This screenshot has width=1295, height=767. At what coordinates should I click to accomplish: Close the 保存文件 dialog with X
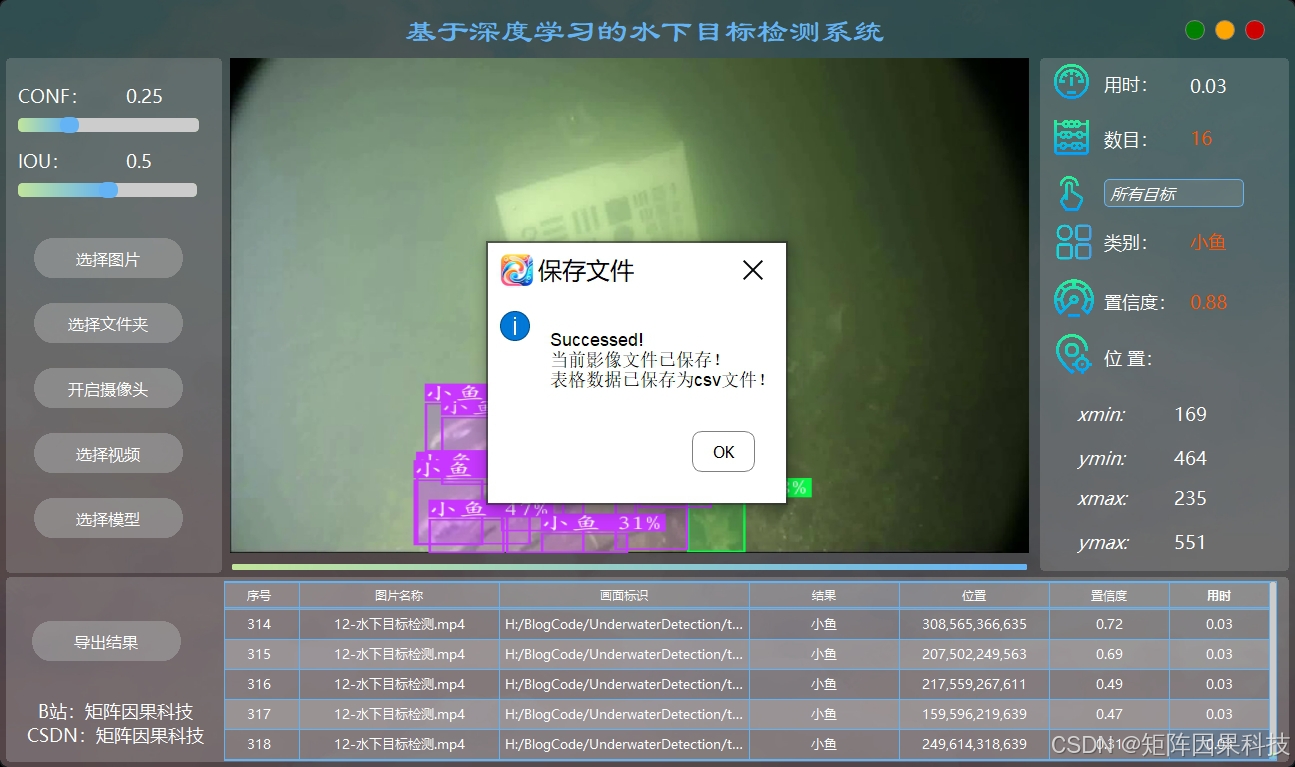click(x=753, y=270)
